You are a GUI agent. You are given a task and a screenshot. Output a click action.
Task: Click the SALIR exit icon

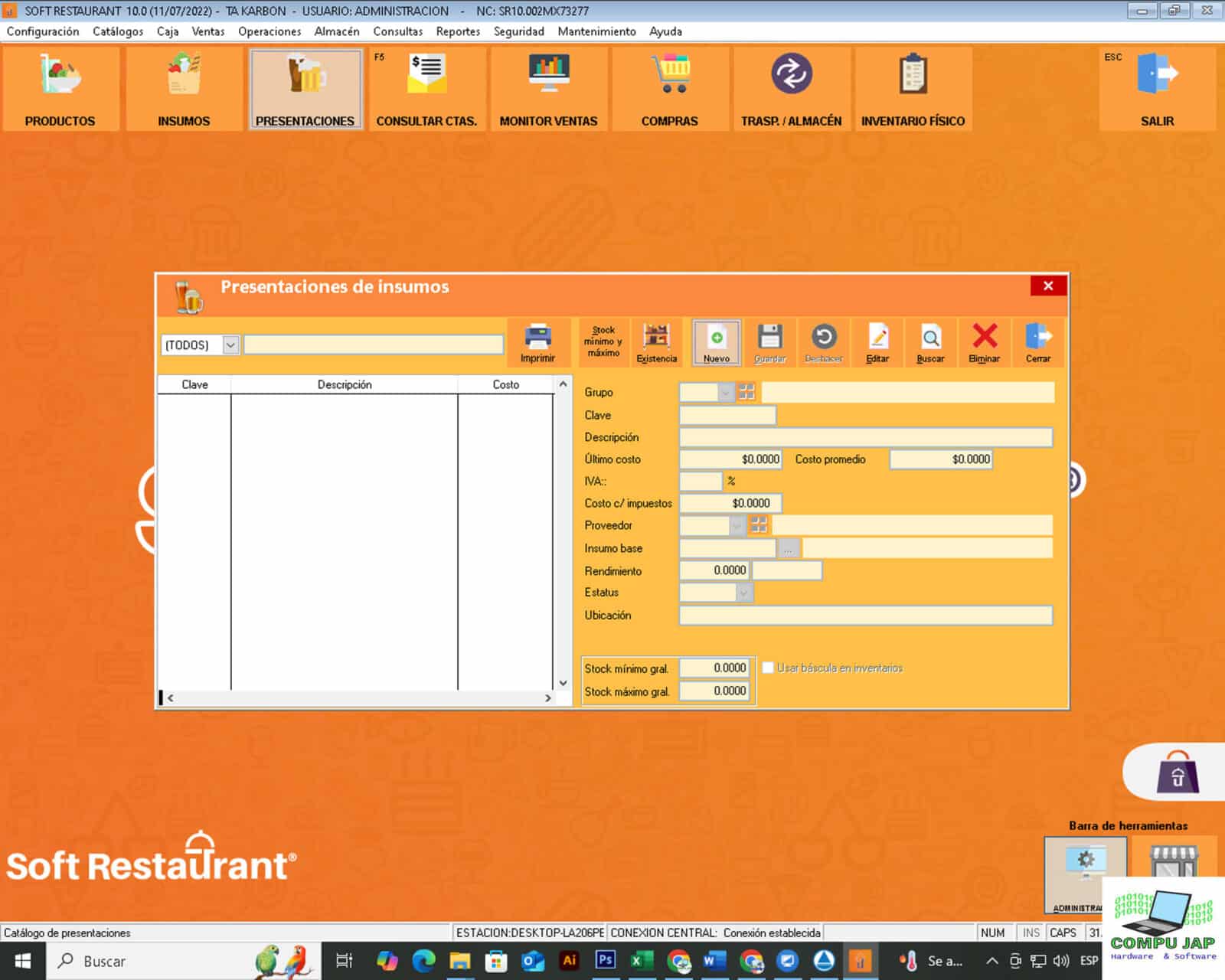[1157, 89]
